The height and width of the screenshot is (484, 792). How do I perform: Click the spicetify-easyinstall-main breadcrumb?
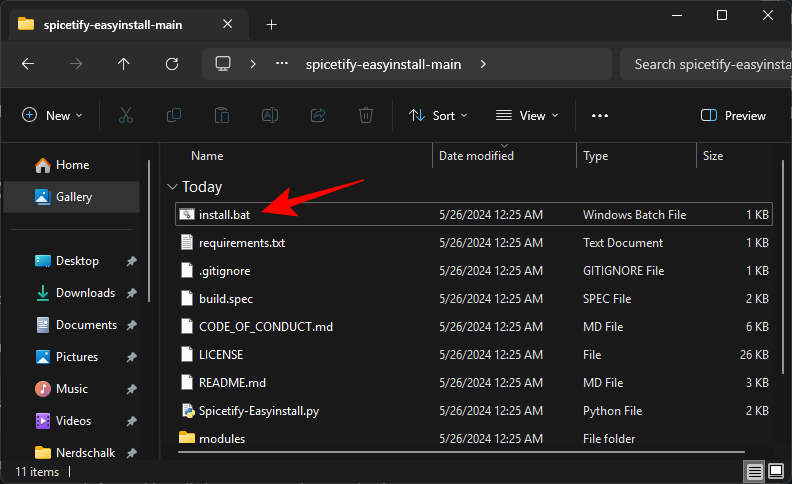383,65
